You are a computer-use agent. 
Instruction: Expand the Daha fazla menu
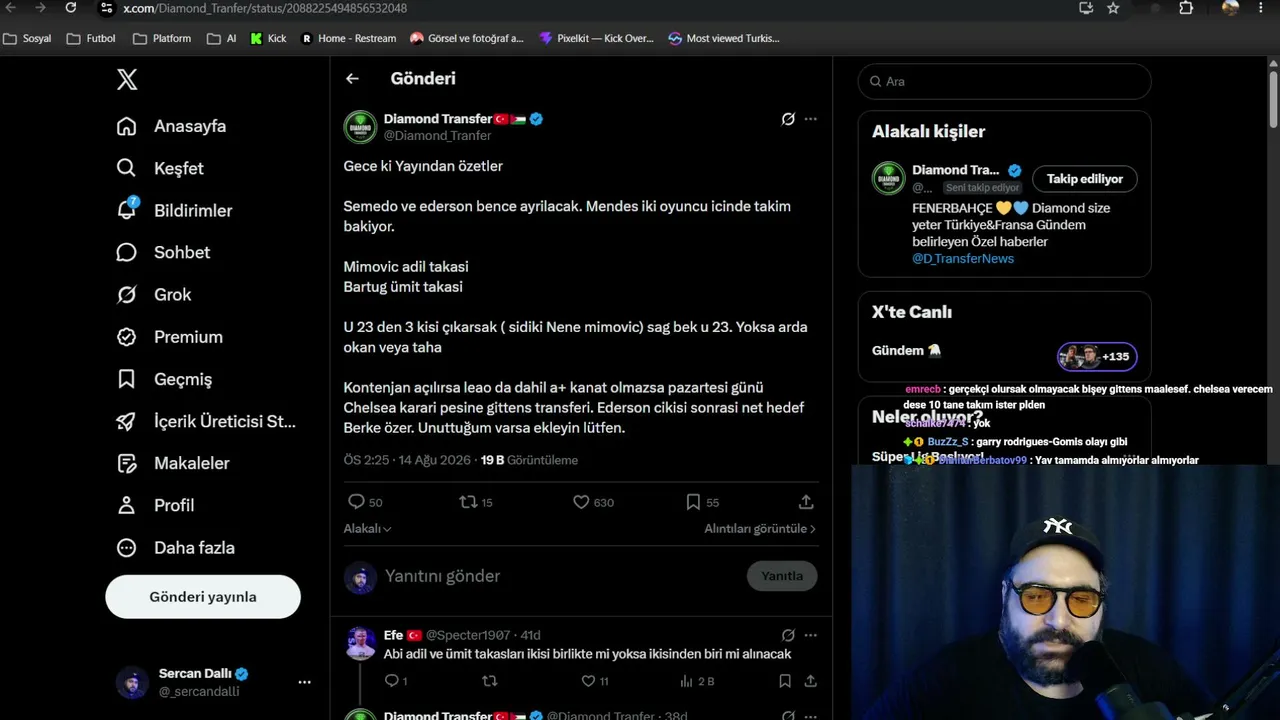click(x=175, y=547)
